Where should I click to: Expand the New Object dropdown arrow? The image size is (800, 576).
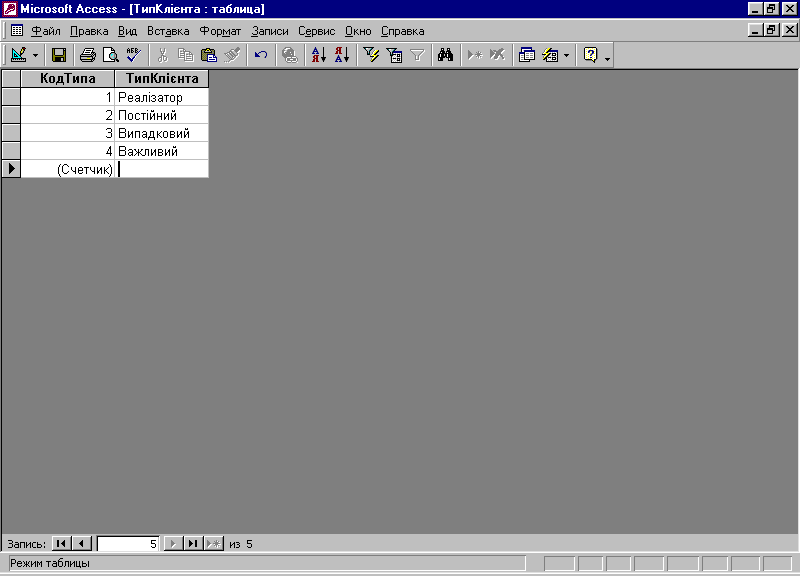tap(566, 55)
